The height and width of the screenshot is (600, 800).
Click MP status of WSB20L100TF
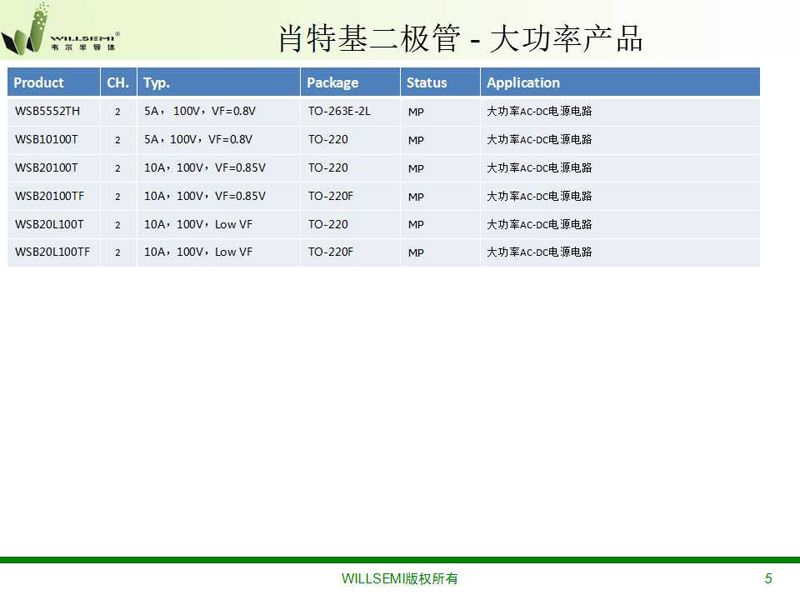[x=416, y=253]
